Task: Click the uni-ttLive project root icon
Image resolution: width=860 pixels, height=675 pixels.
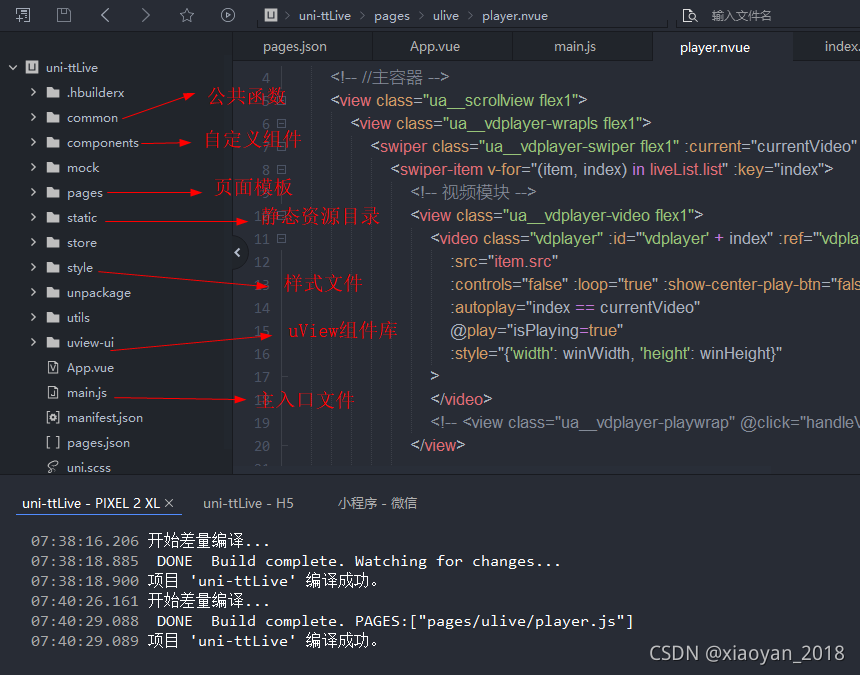Action: pyautogui.click(x=32, y=67)
